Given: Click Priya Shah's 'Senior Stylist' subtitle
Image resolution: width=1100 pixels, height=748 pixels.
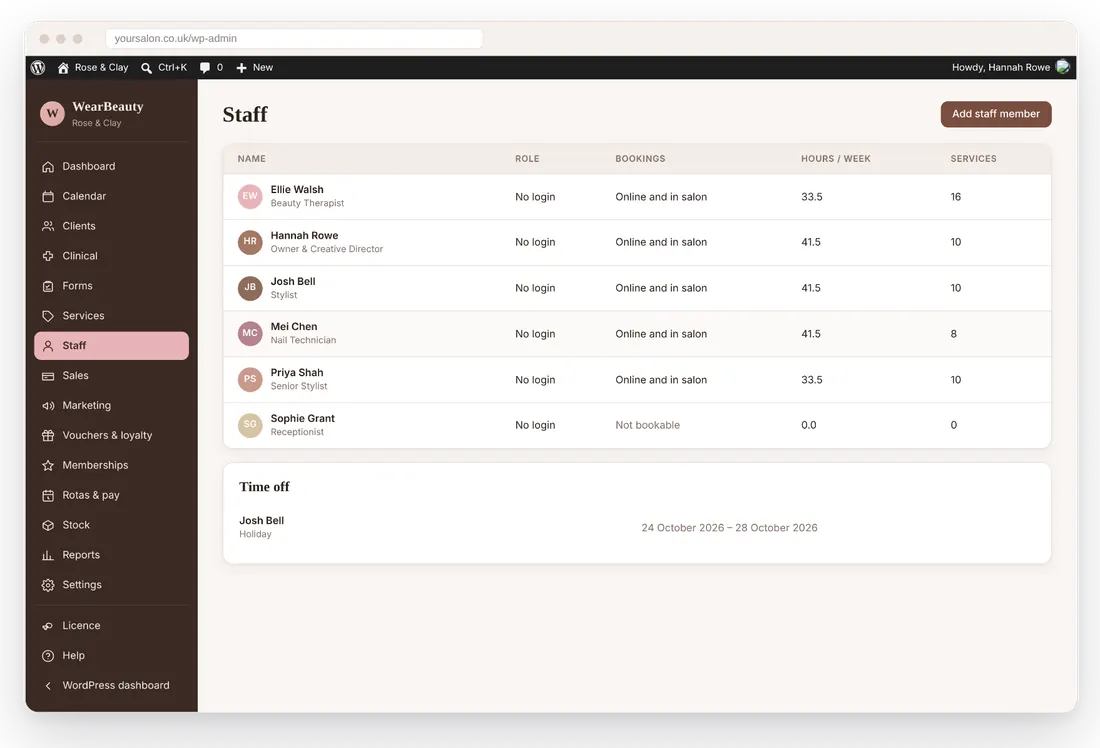Looking at the screenshot, I should [x=299, y=386].
